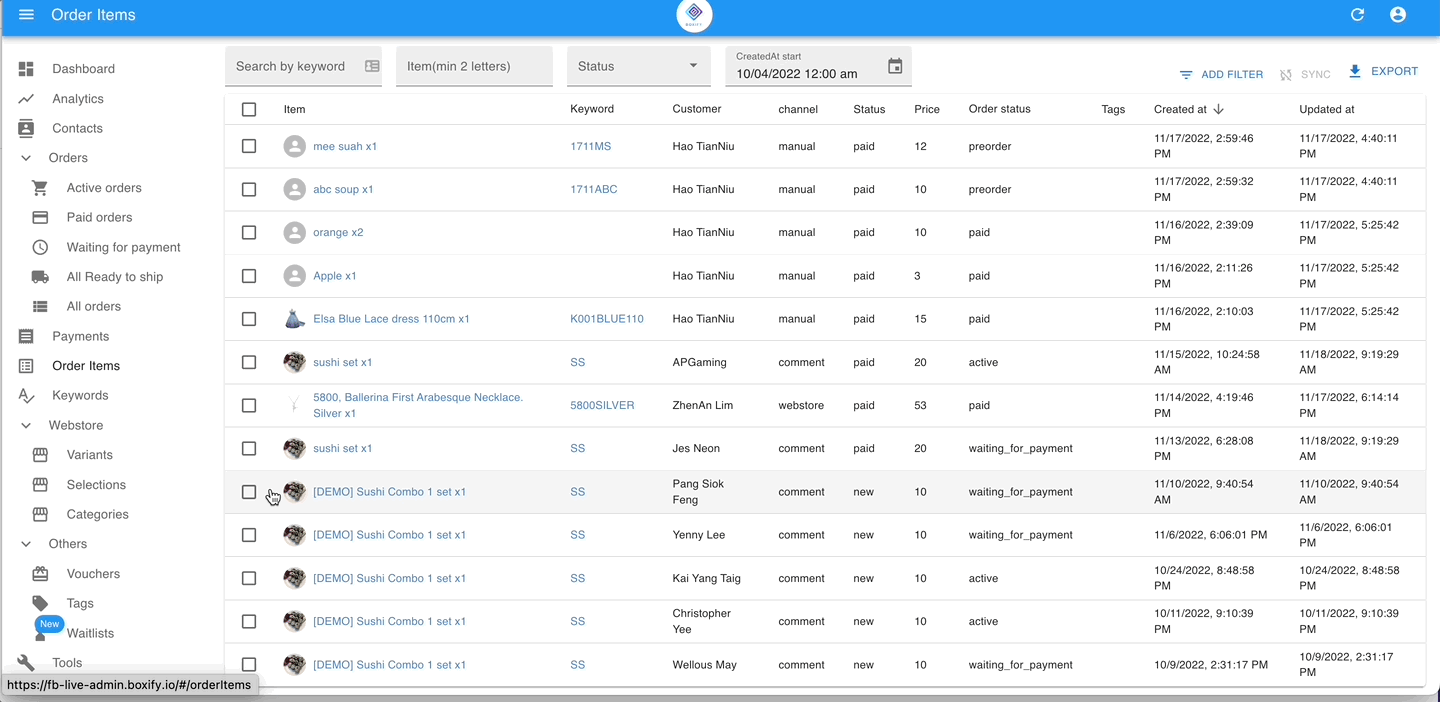
Task: Go to Paid orders in sidebar
Action: click(x=99, y=217)
